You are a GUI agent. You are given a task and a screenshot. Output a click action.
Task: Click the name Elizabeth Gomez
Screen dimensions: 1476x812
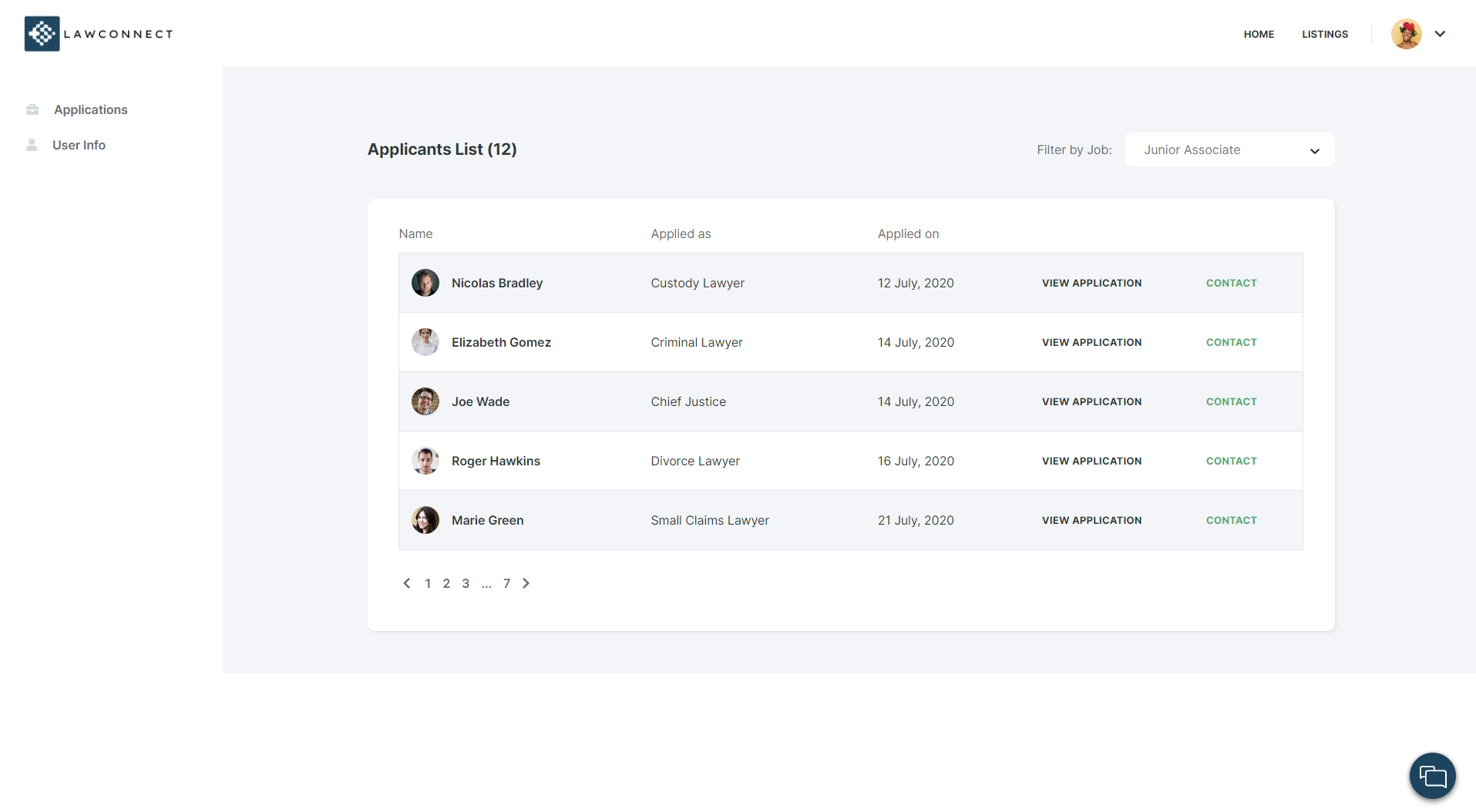click(x=501, y=342)
